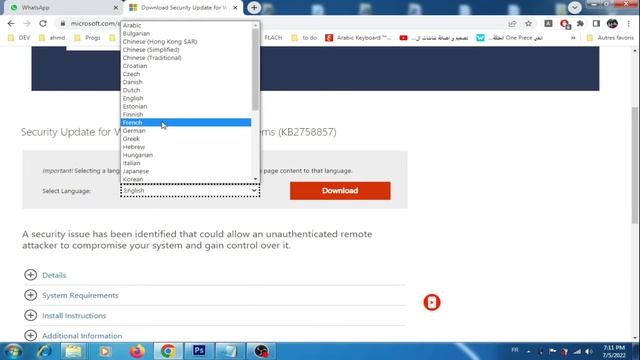
Task: Expand Install Instructions section
Action: [x=65, y=315]
